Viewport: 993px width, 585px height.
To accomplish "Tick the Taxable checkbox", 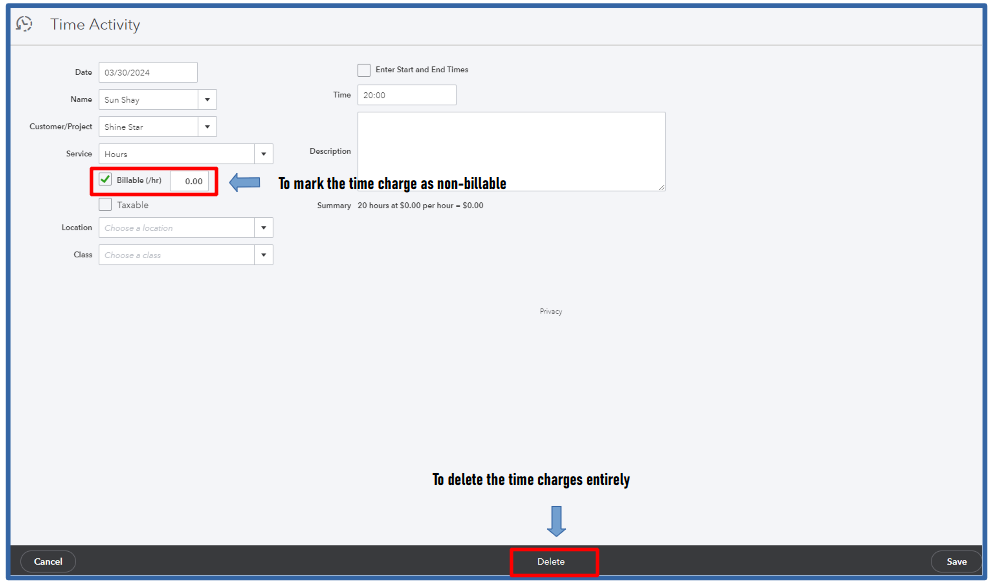I will click(105, 204).
